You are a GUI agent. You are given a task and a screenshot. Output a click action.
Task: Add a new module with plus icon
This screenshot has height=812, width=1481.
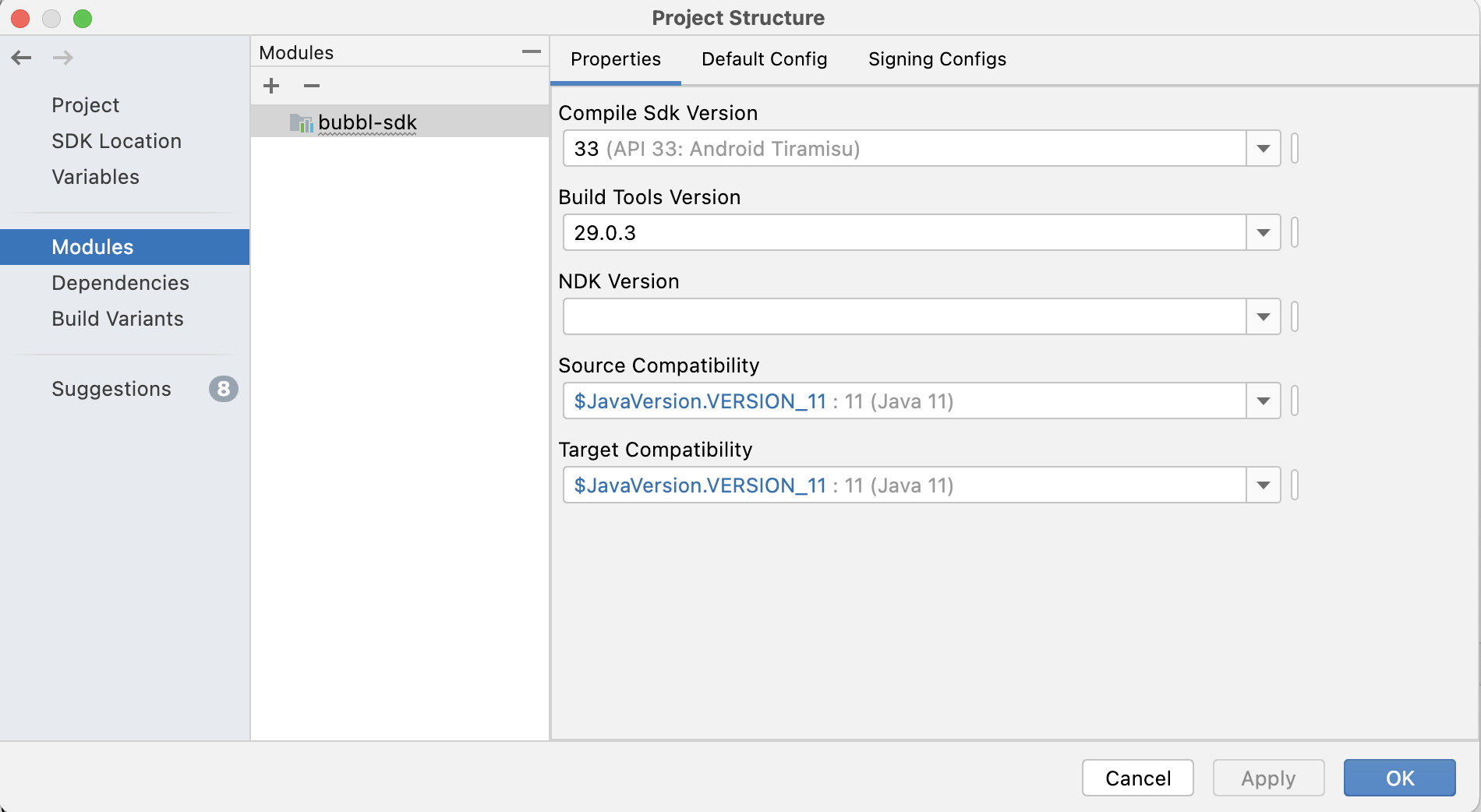coord(271,86)
